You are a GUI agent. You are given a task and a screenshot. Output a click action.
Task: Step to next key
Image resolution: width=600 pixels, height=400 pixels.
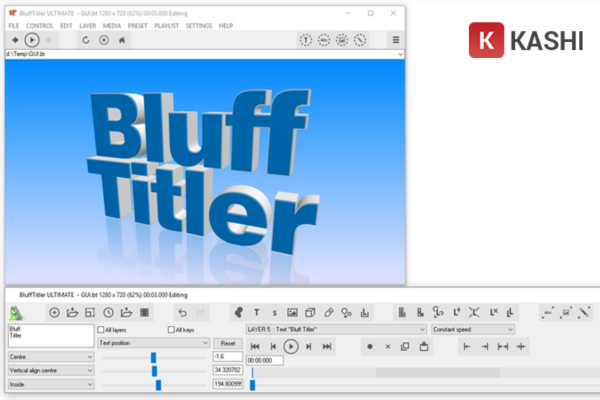(309, 347)
